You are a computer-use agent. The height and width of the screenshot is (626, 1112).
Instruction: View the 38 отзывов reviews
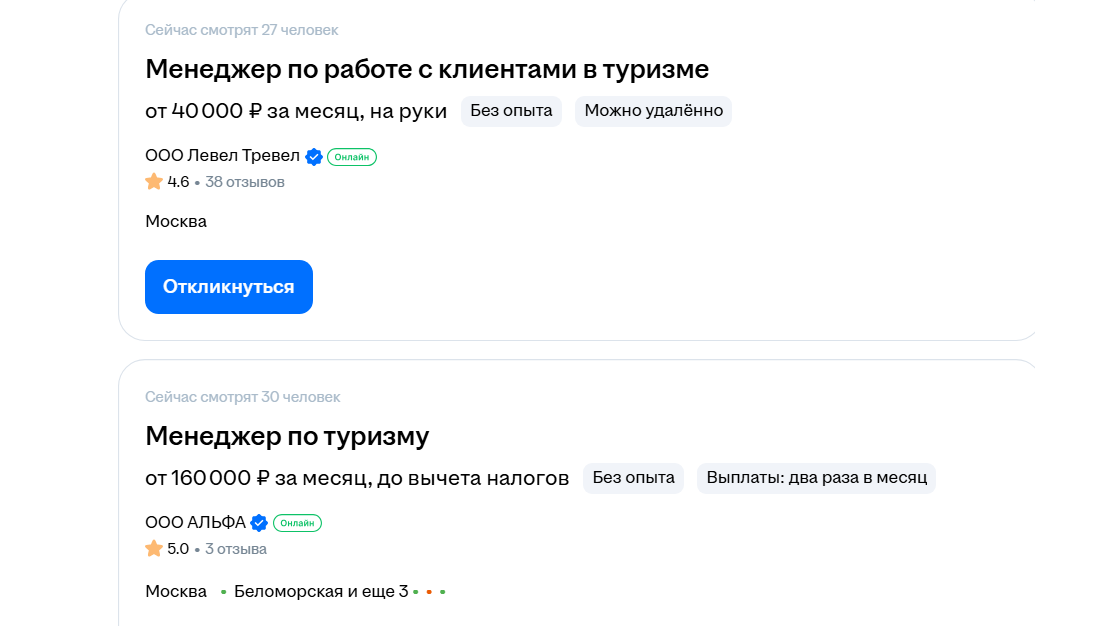pyautogui.click(x=245, y=182)
